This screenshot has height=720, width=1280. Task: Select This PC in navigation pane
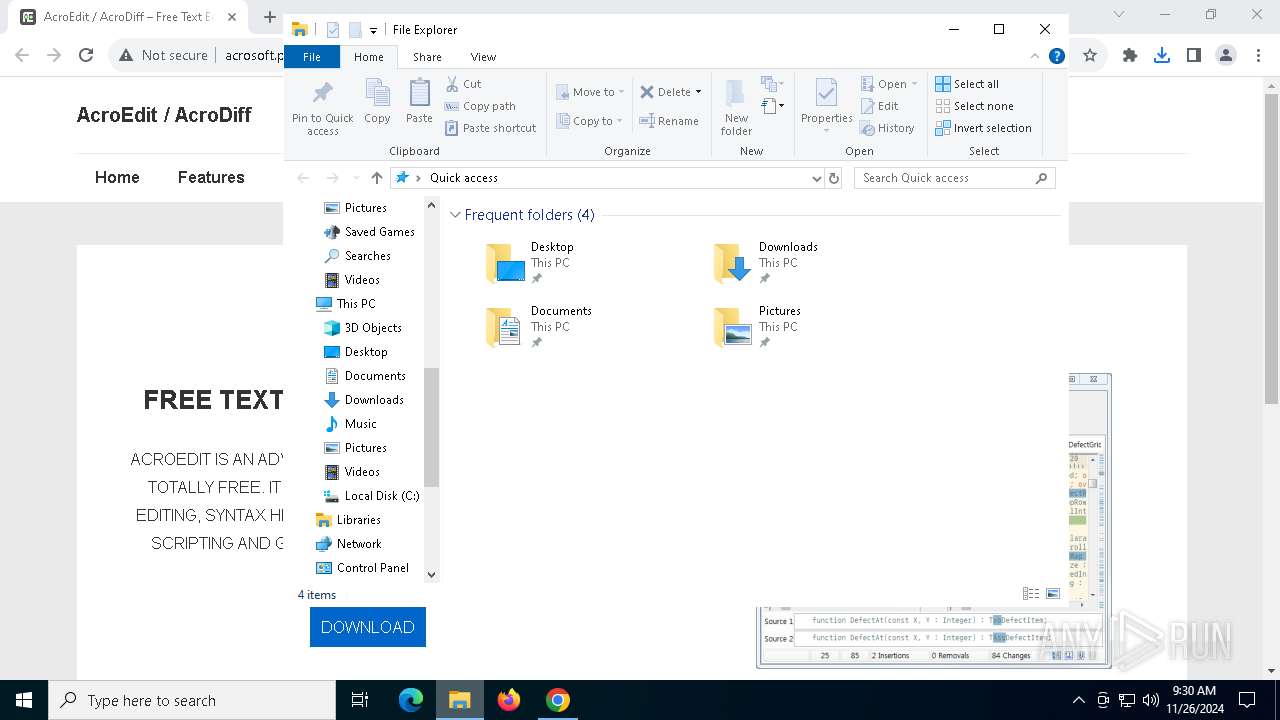346,304
